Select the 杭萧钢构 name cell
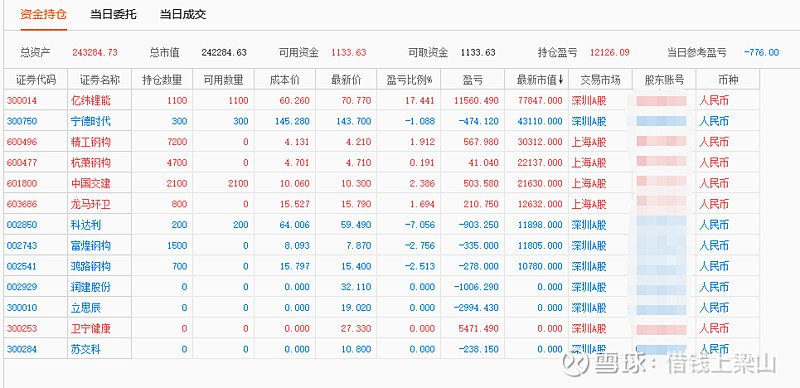This screenshot has width=800, height=388. [91, 163]
